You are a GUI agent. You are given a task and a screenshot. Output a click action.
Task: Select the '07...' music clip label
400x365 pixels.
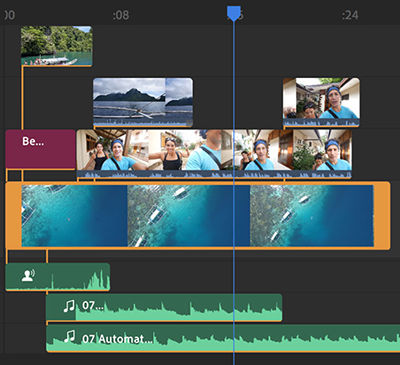tap(93, 306)
